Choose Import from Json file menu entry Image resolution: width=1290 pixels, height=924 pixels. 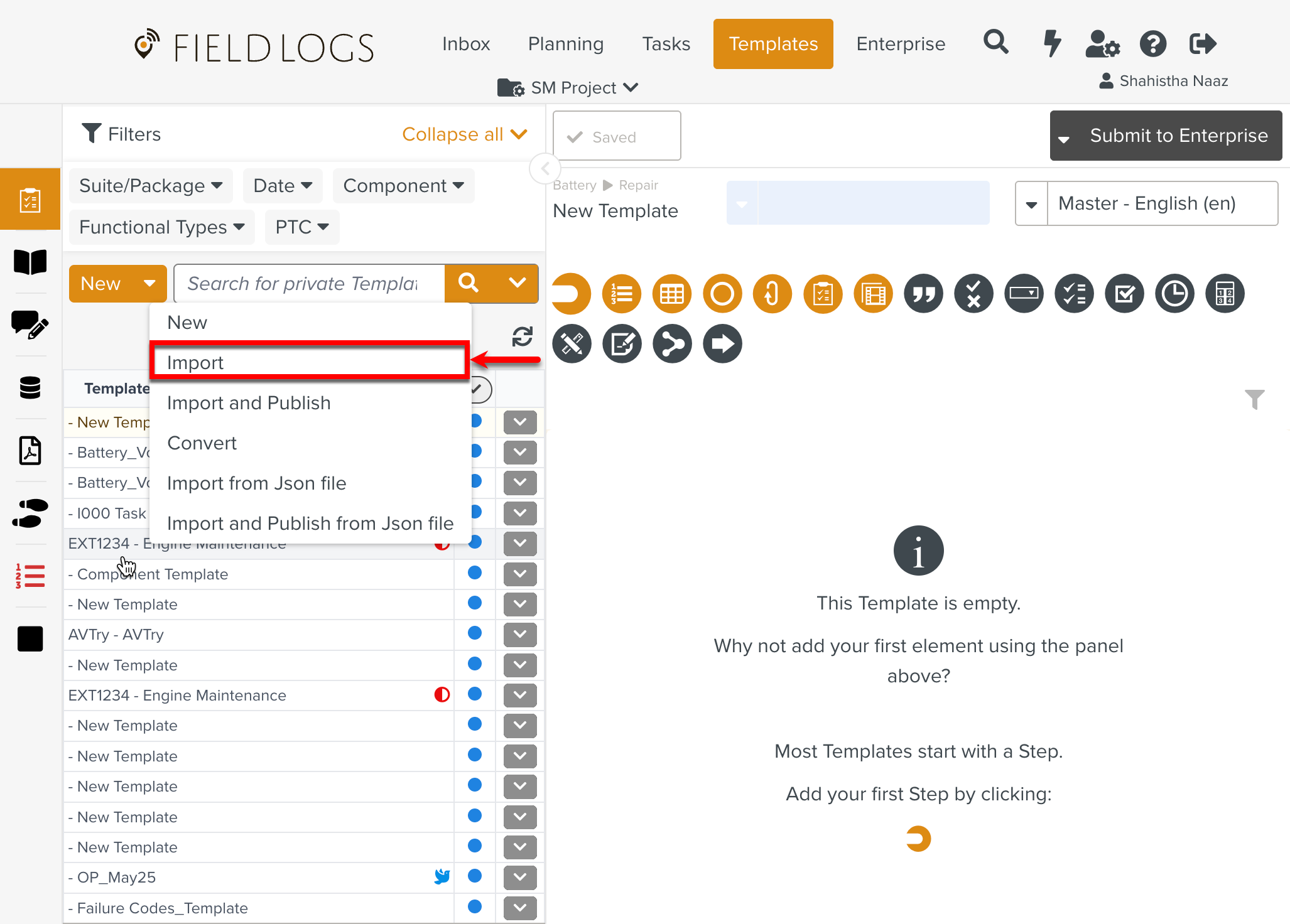click(256, 483)
